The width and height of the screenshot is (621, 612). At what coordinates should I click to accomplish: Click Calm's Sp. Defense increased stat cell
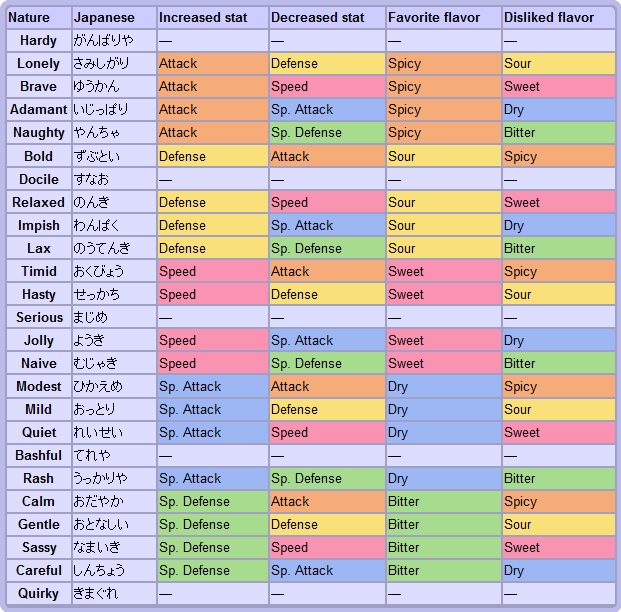pyautogui.click(x=212, y=501)
